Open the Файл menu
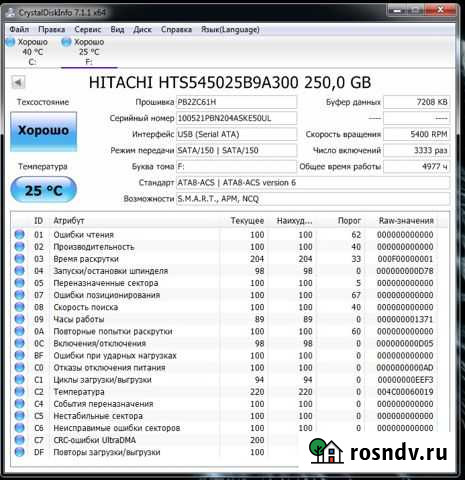 coord(19,29)
